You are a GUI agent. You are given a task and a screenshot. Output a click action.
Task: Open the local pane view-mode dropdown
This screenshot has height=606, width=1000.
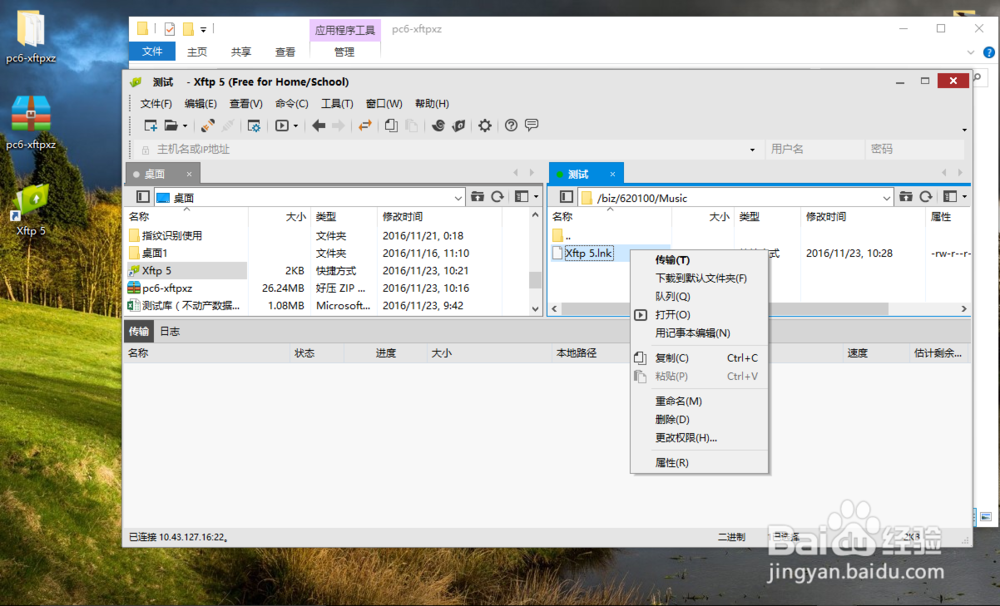[x=536, y=197]
